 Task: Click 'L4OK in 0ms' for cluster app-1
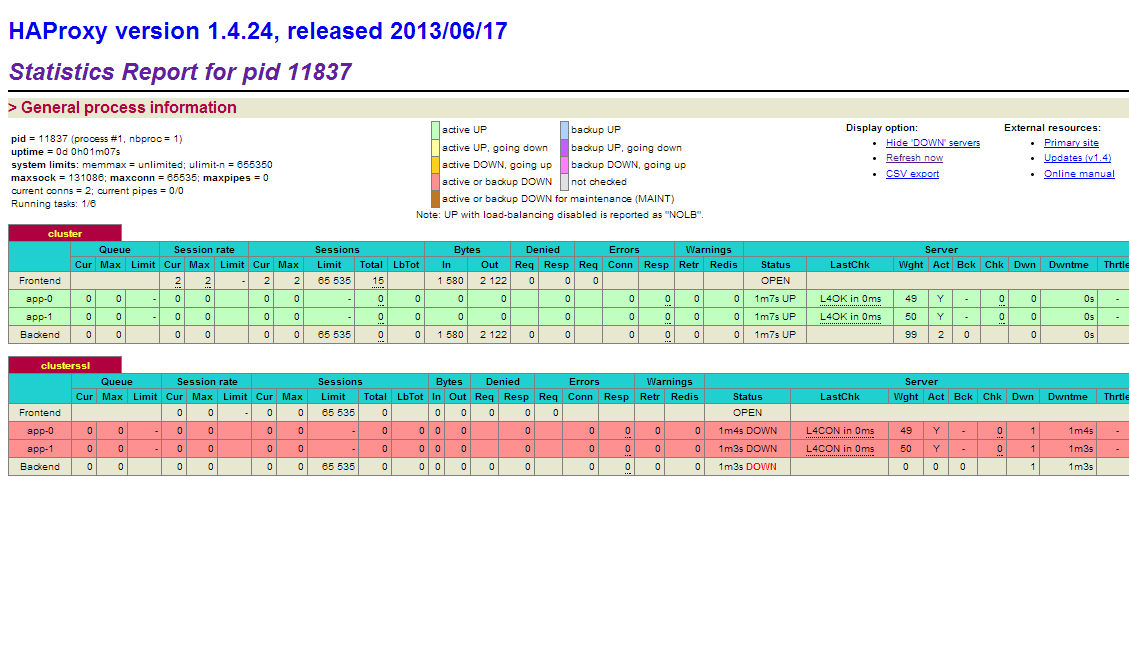pos(850,317)
